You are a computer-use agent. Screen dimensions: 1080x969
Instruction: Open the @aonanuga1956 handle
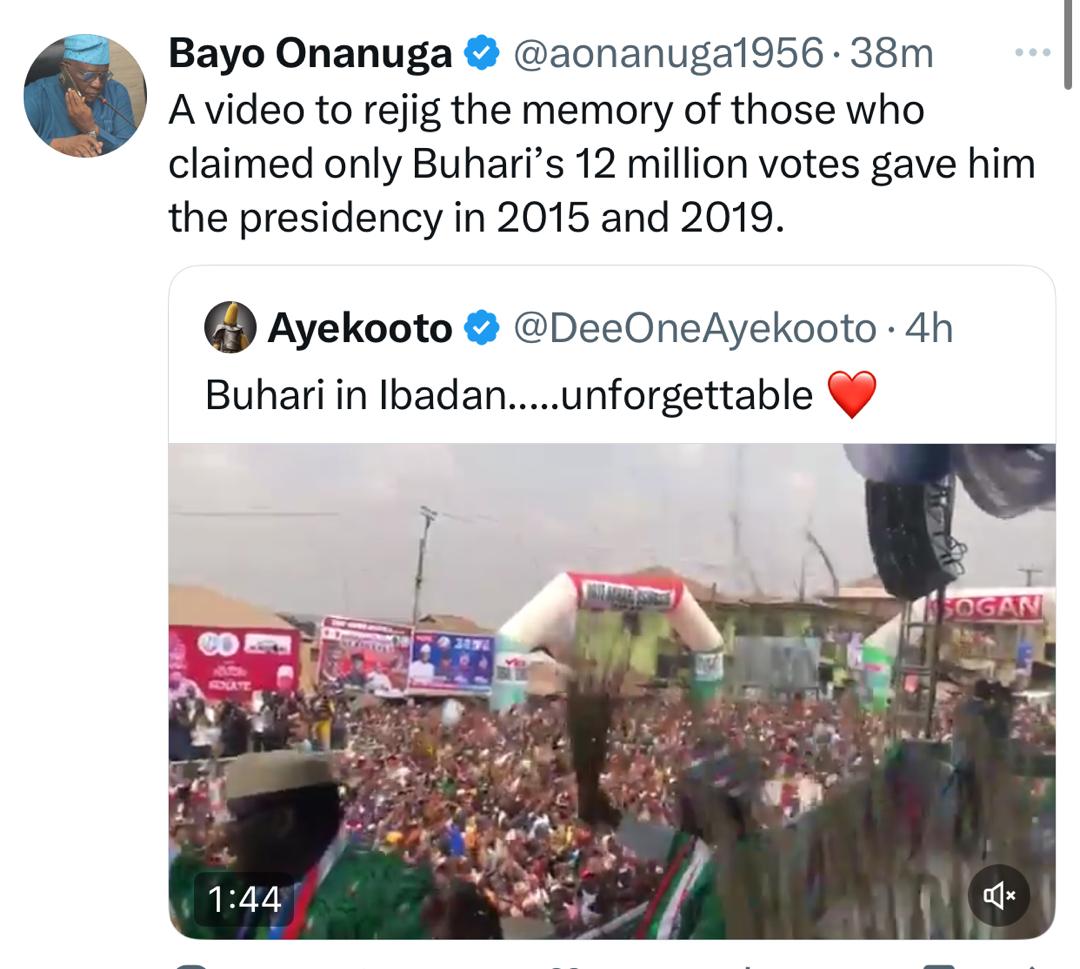click(668, 54)
